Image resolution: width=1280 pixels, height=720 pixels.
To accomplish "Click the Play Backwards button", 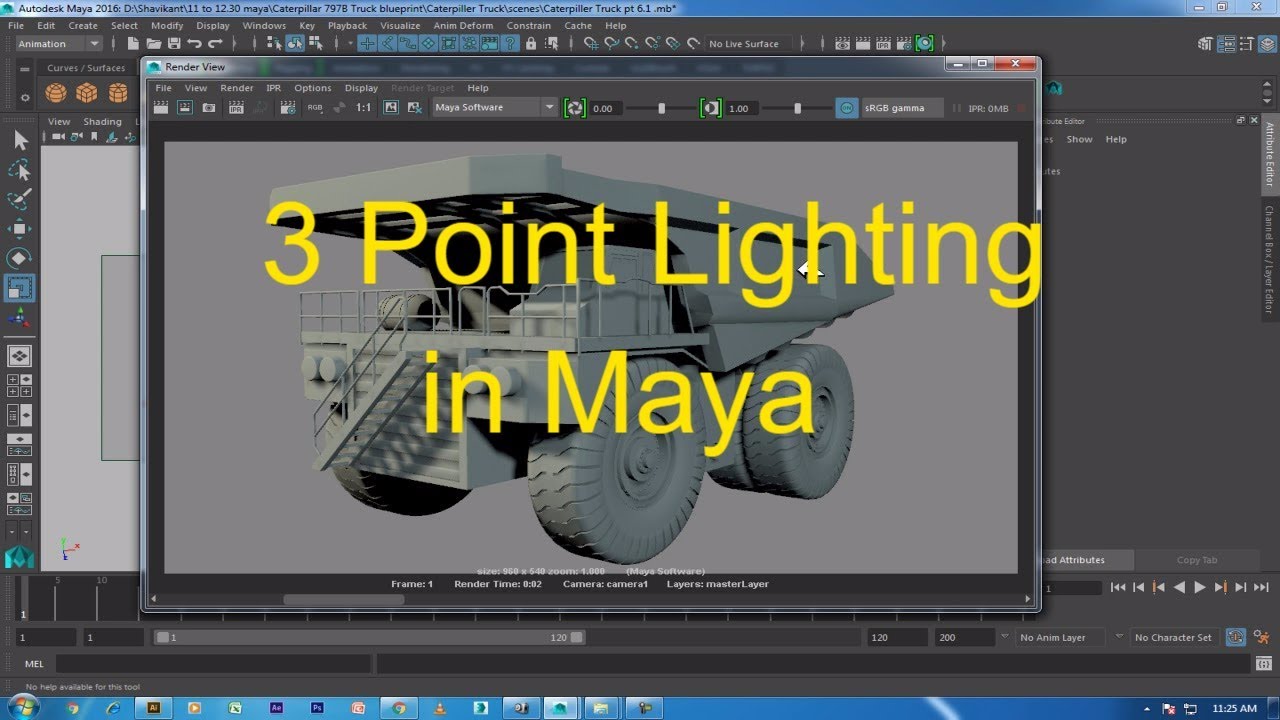I will 1179,588.
